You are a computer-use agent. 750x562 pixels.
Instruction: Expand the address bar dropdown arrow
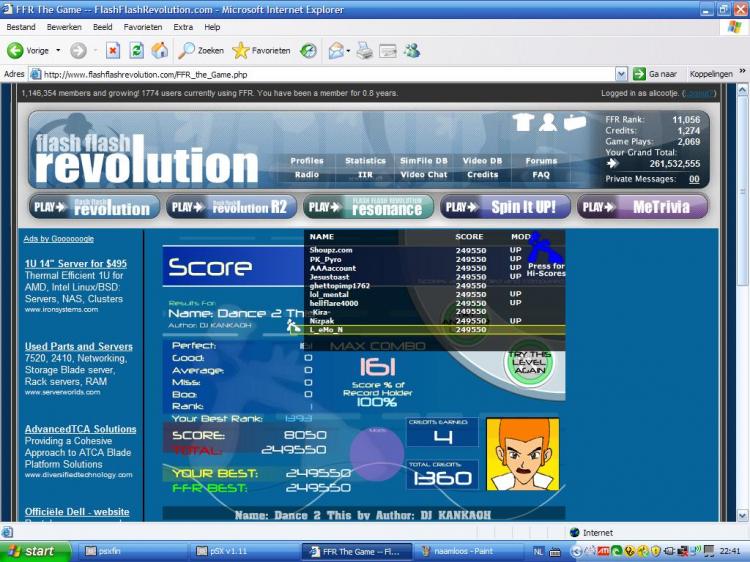[621, 74]
